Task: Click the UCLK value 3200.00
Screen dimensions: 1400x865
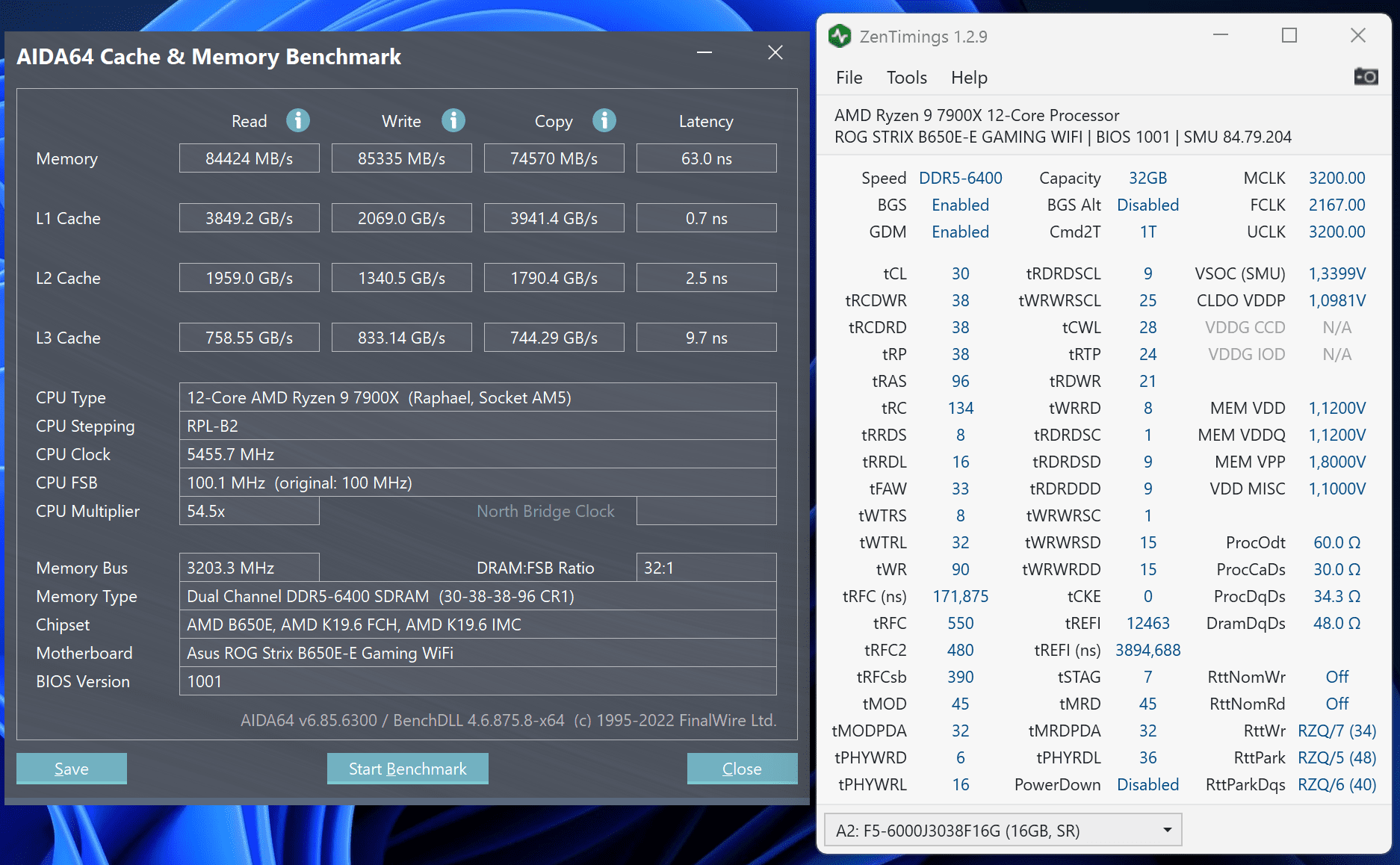Action: coord(1337,232)
